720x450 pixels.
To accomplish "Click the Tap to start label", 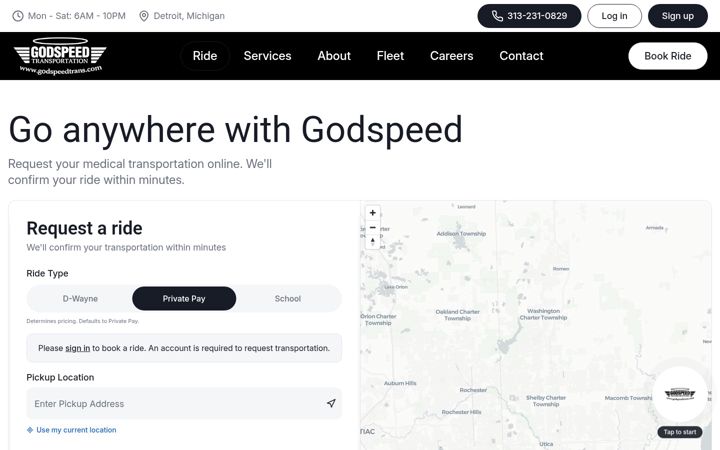I will 680,432.
